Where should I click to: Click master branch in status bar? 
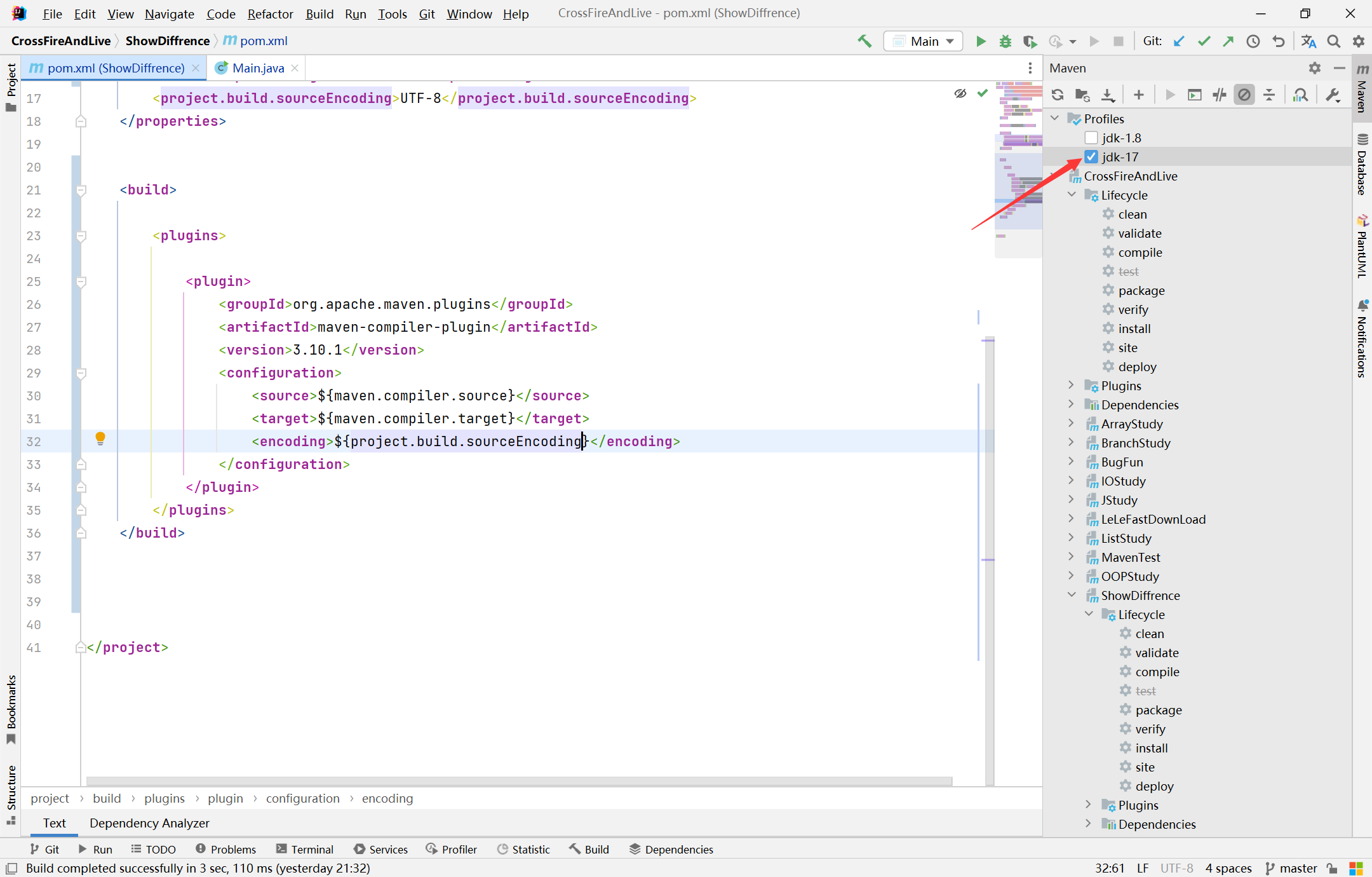tap(1291, 868)
